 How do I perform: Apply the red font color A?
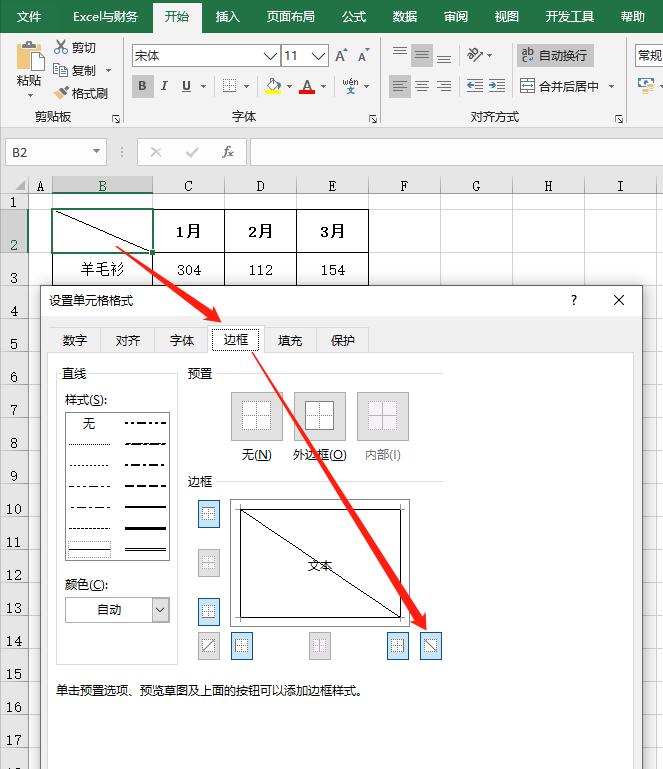[307, 86]
